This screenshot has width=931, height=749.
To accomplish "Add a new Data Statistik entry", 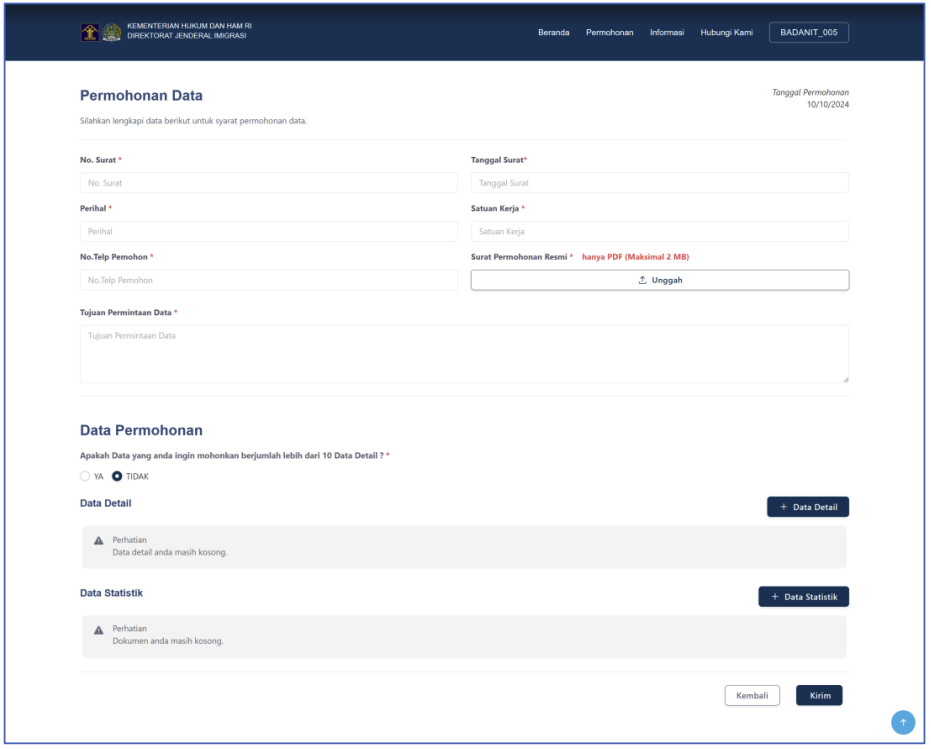I will (x=803, y=597).
